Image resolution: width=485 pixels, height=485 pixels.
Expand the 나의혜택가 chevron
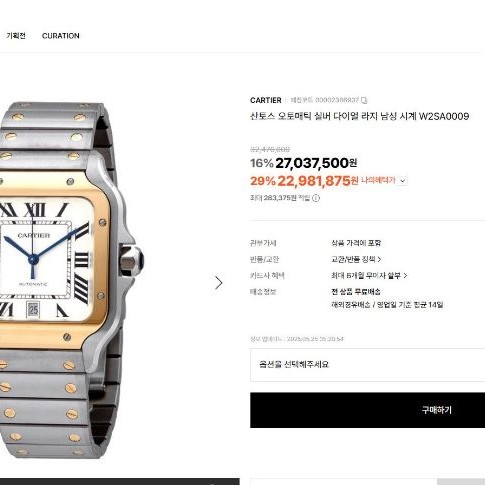tap(403, 181)
